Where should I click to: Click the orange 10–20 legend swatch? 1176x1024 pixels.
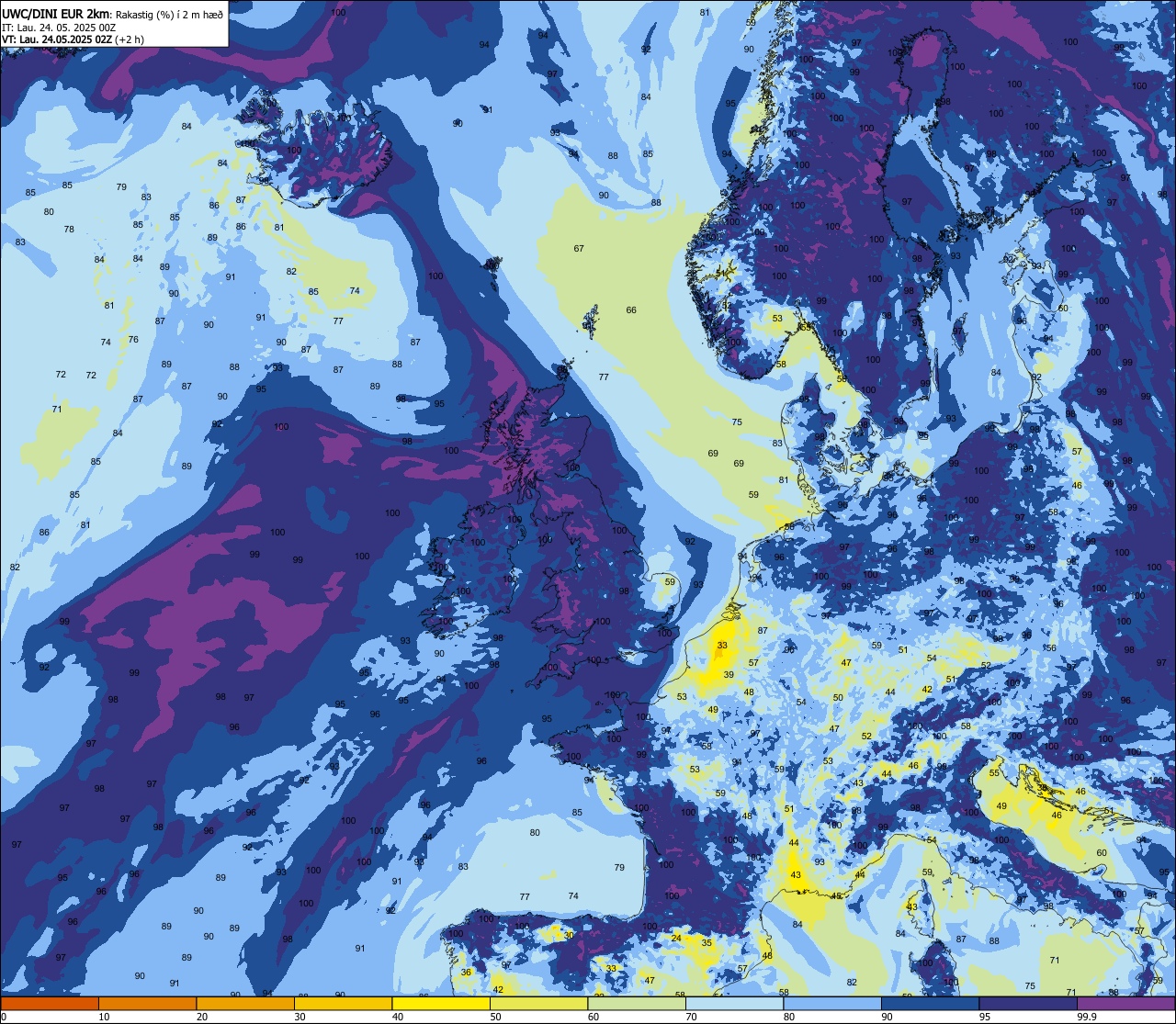[x=147, y=1003]
